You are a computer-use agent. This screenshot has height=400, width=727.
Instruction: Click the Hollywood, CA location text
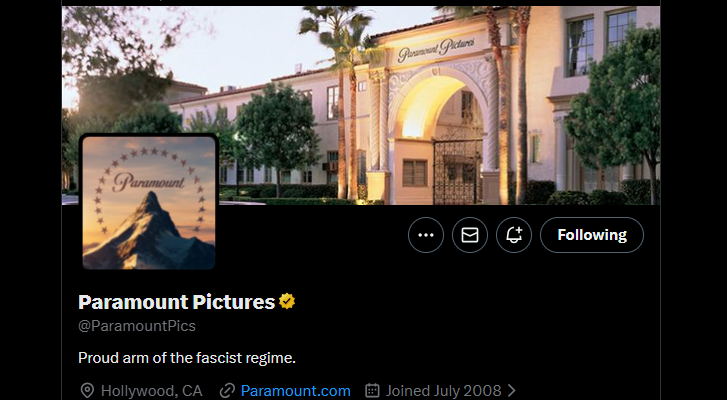tap(148, 390)
